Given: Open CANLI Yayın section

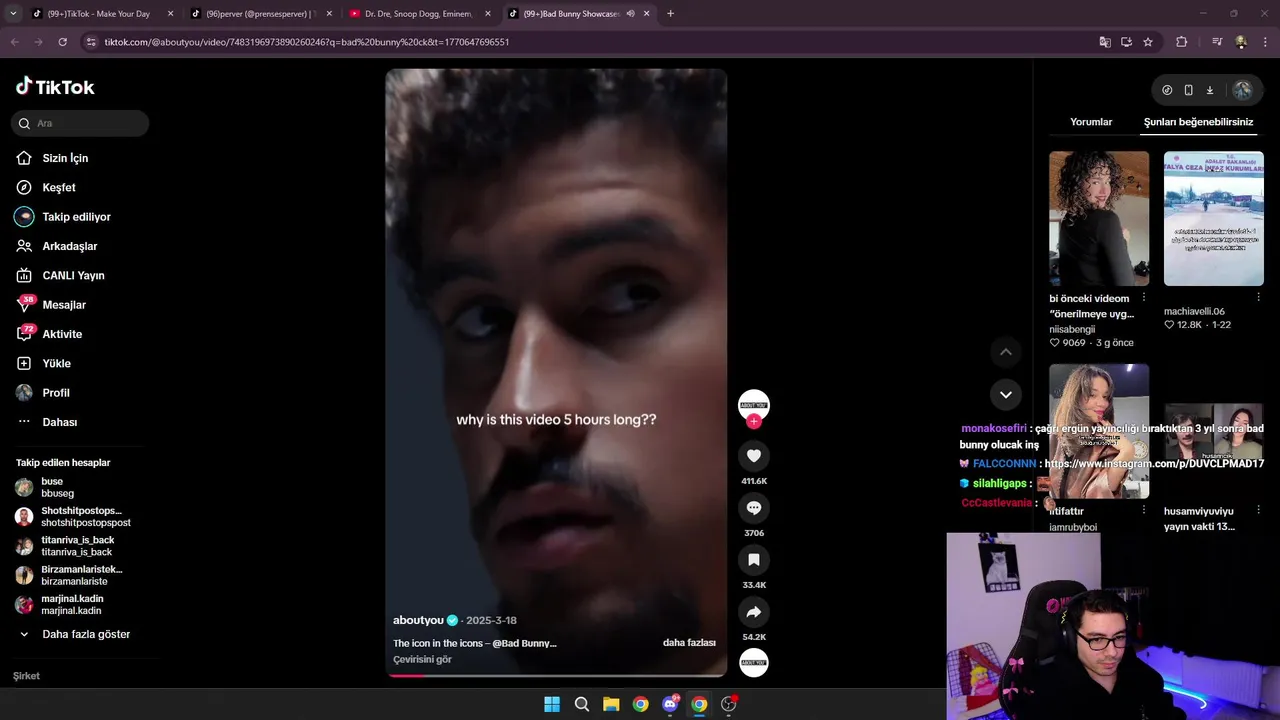Looking at the screenshot, I should tap(73, 275).
